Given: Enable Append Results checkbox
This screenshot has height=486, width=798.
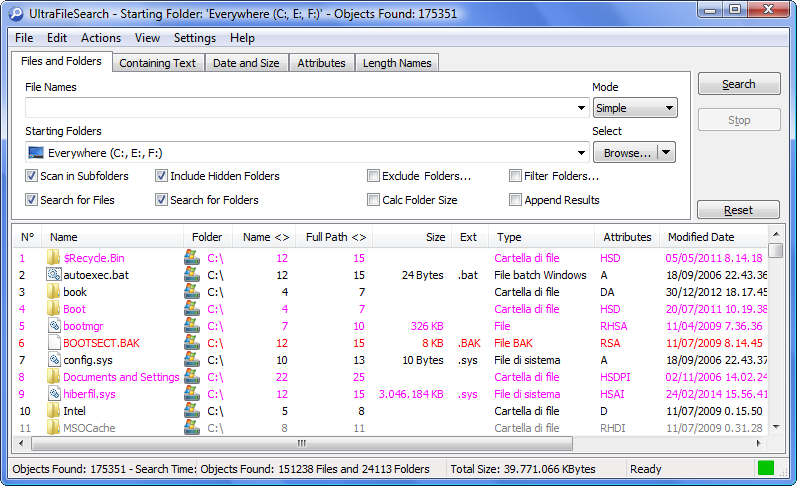Looking at the screenshot, I should coord(515,199).
